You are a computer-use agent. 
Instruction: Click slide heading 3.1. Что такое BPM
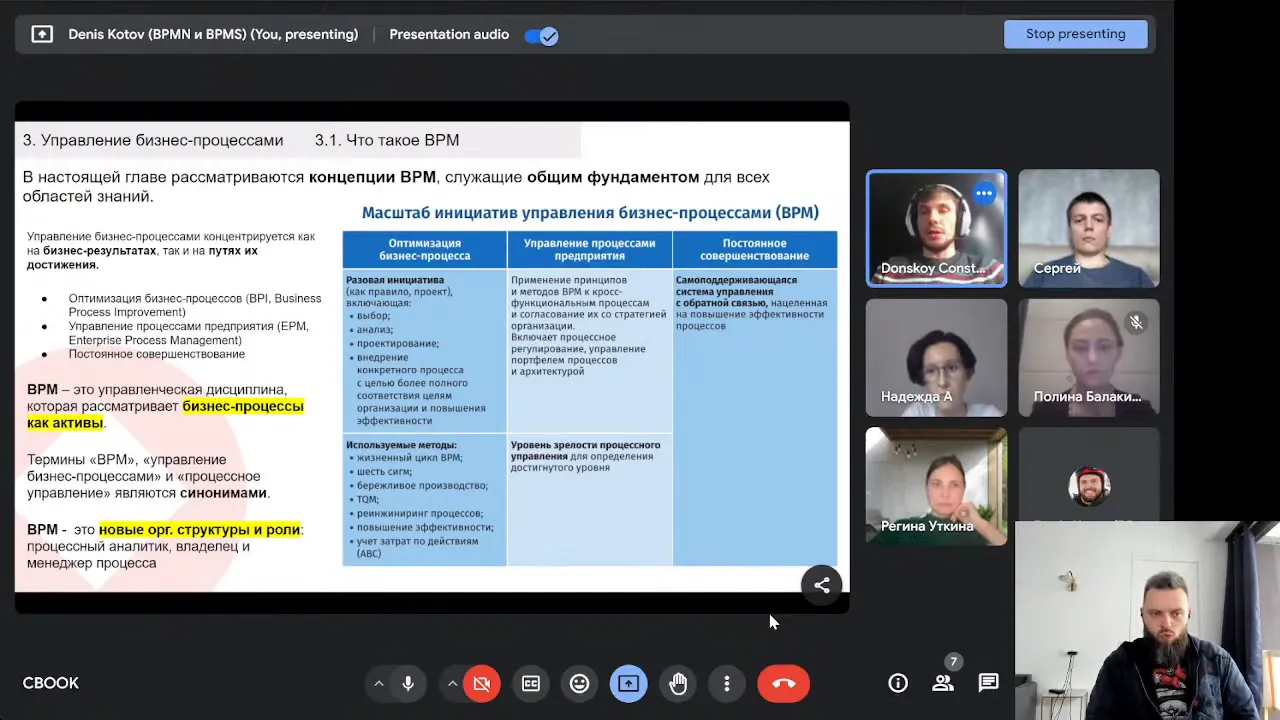tap(387, 140)
